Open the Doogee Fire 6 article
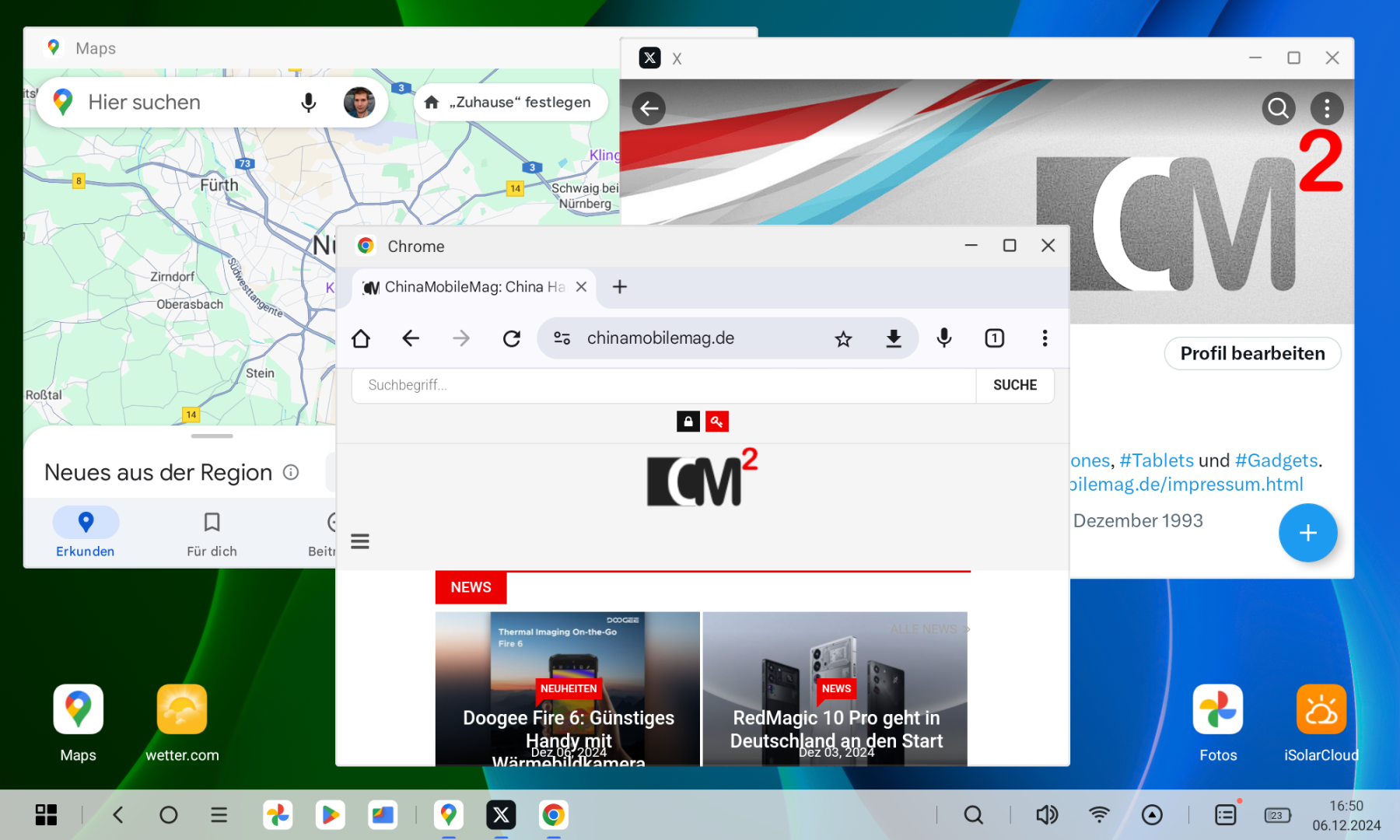Image resolution: width=1400 pixels, height=840 pixels. [x=568, y=689]
